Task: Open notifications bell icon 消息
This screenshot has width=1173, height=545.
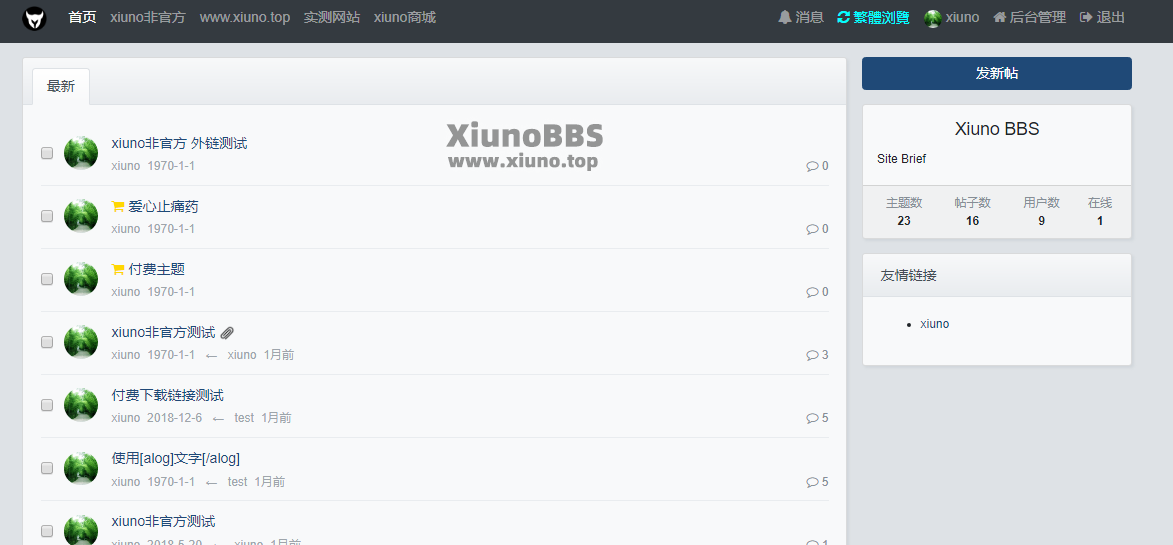Action: click(x=785, y=17)
